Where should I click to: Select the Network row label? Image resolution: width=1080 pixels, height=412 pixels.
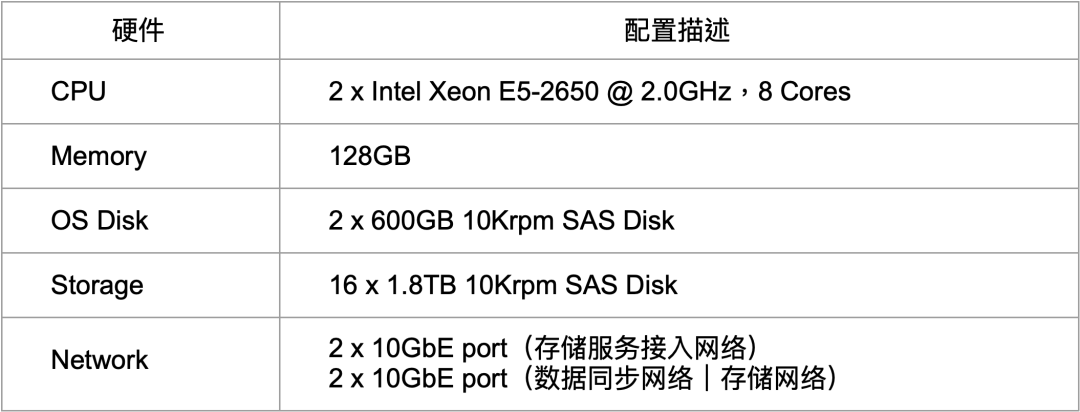[99, 357]
